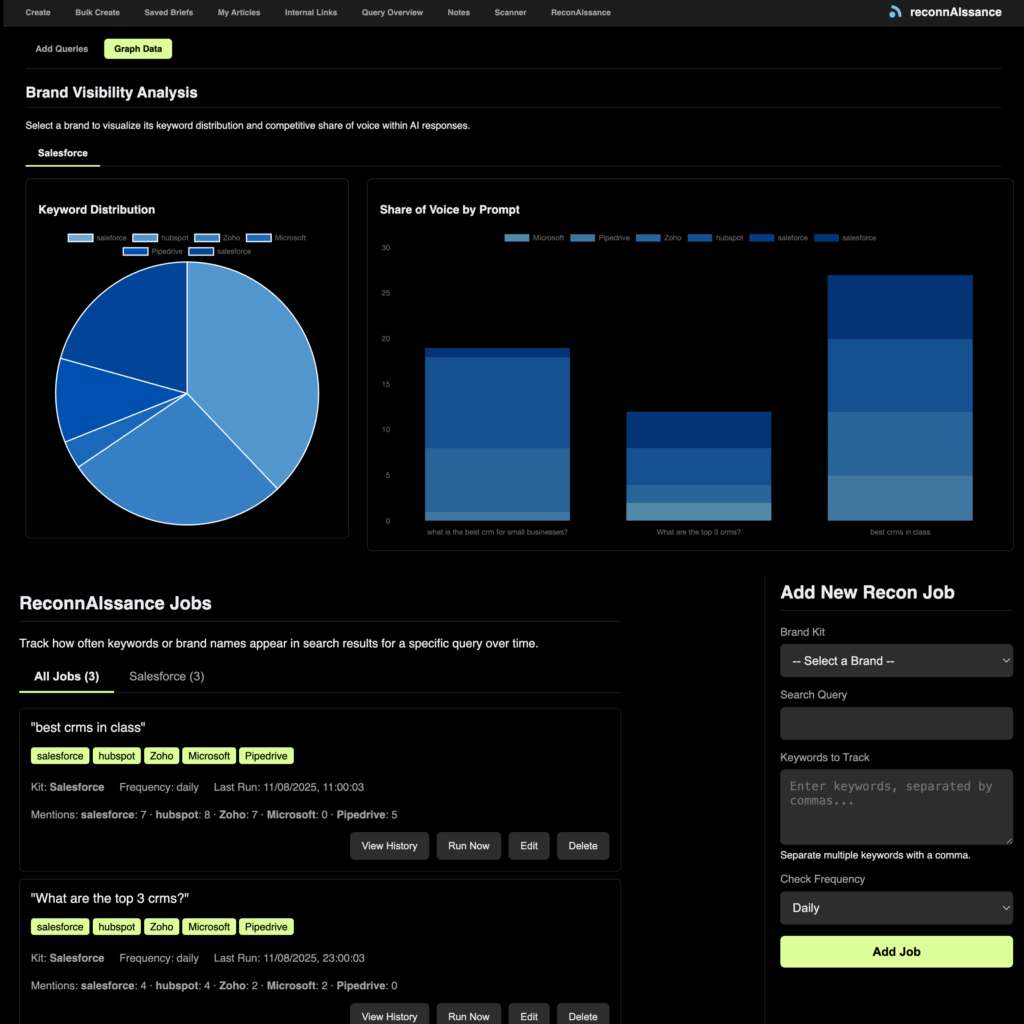Click the Keywords to Track text area

[896, 807]
